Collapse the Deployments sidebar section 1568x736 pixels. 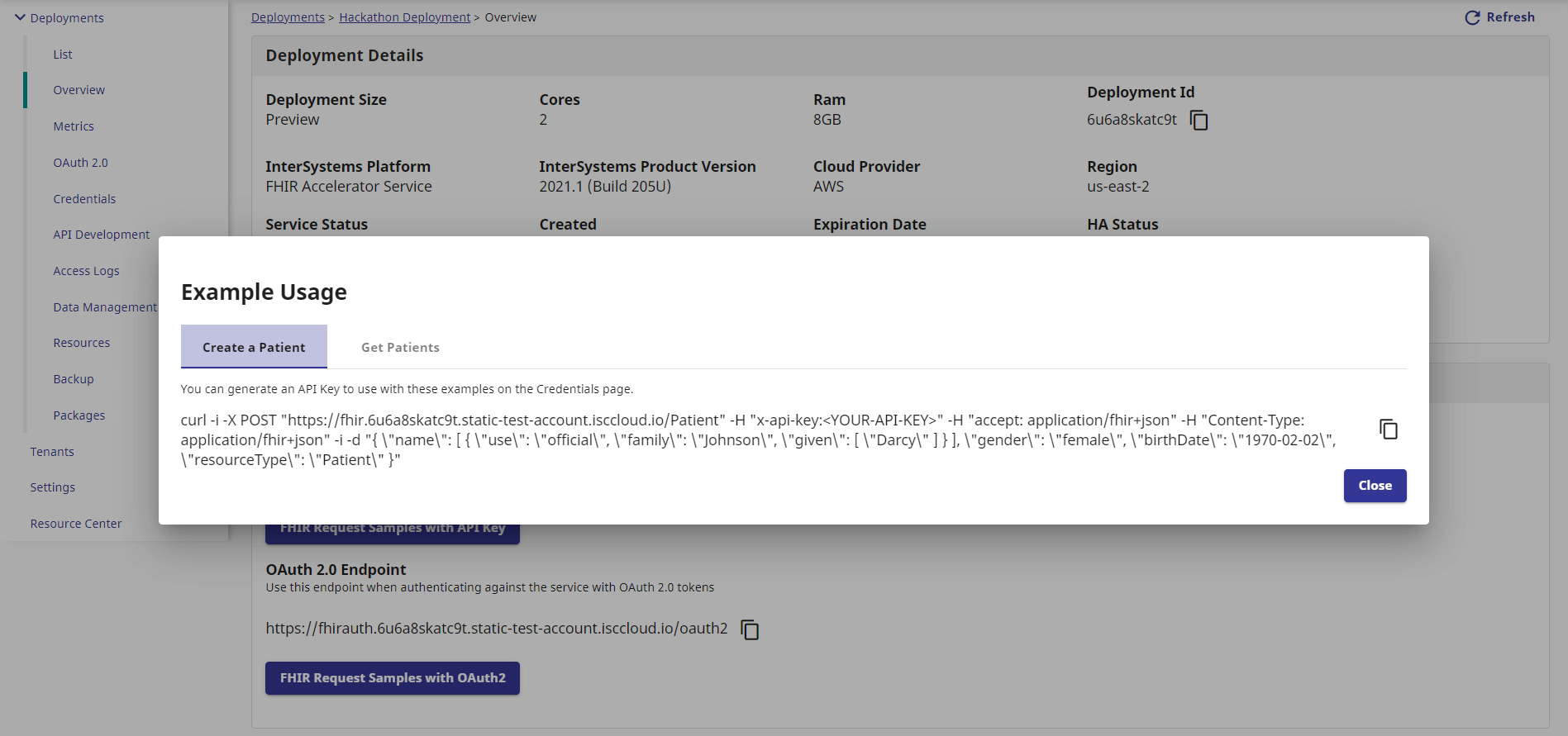point(21,17)
